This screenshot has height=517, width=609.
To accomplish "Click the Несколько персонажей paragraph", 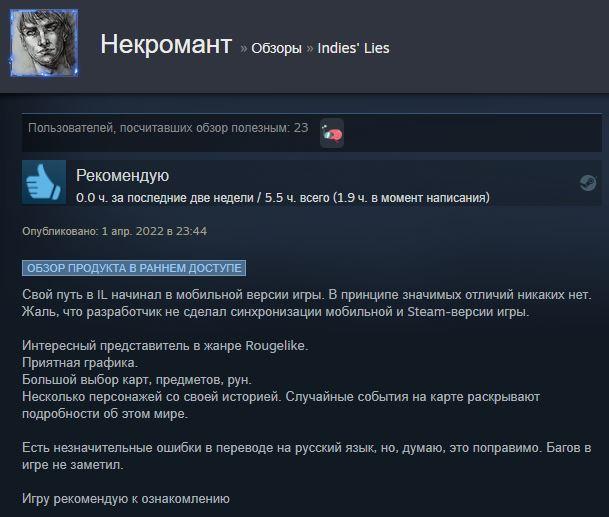I will click(x=281, y=405).
